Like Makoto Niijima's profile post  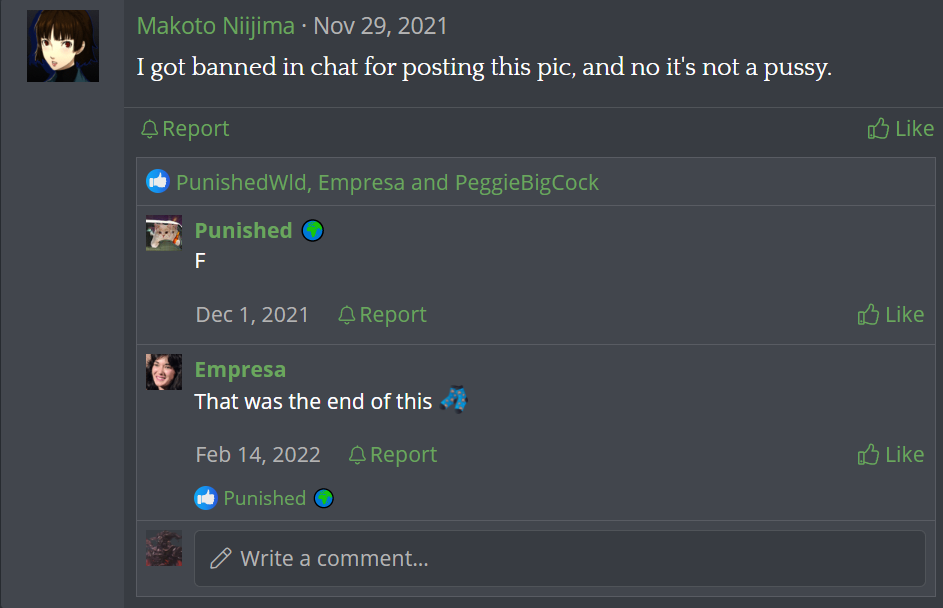pyautogui.click(x=900, y=129)
